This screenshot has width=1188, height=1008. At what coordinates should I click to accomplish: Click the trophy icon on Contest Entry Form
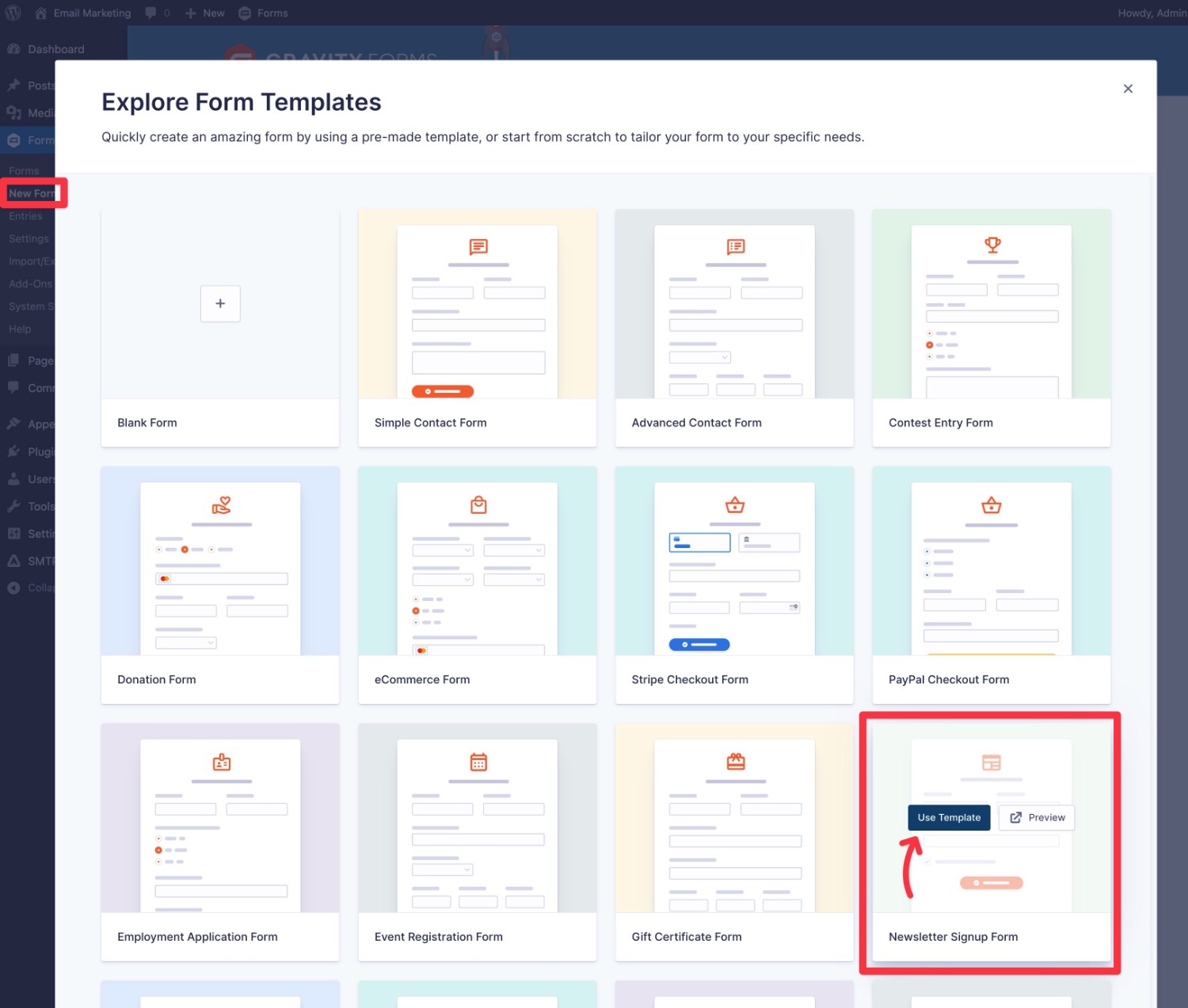point(992,245)
